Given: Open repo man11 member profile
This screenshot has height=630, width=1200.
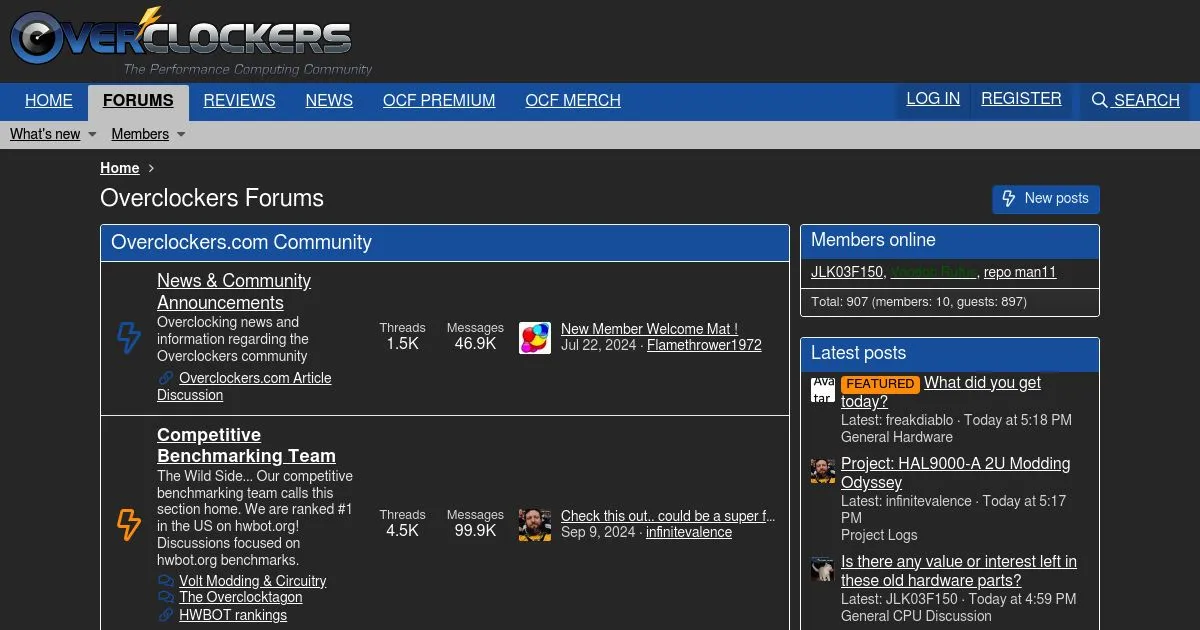Looking at the screenshot, I should coord(1020,272).
